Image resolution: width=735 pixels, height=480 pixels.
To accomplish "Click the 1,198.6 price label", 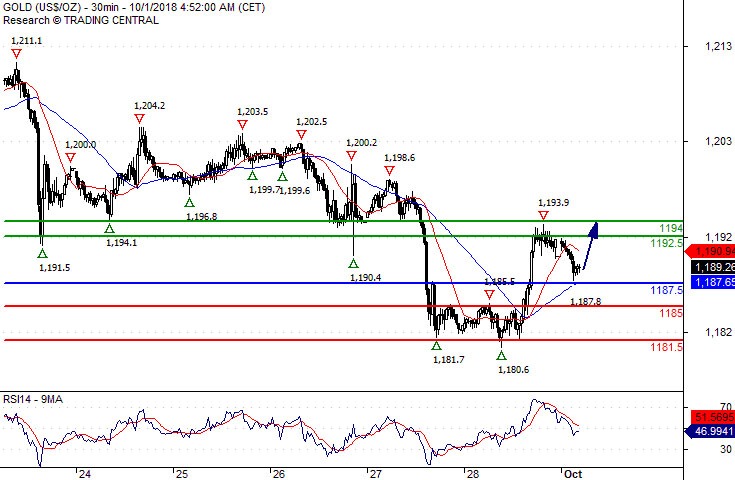I will 400,158.
